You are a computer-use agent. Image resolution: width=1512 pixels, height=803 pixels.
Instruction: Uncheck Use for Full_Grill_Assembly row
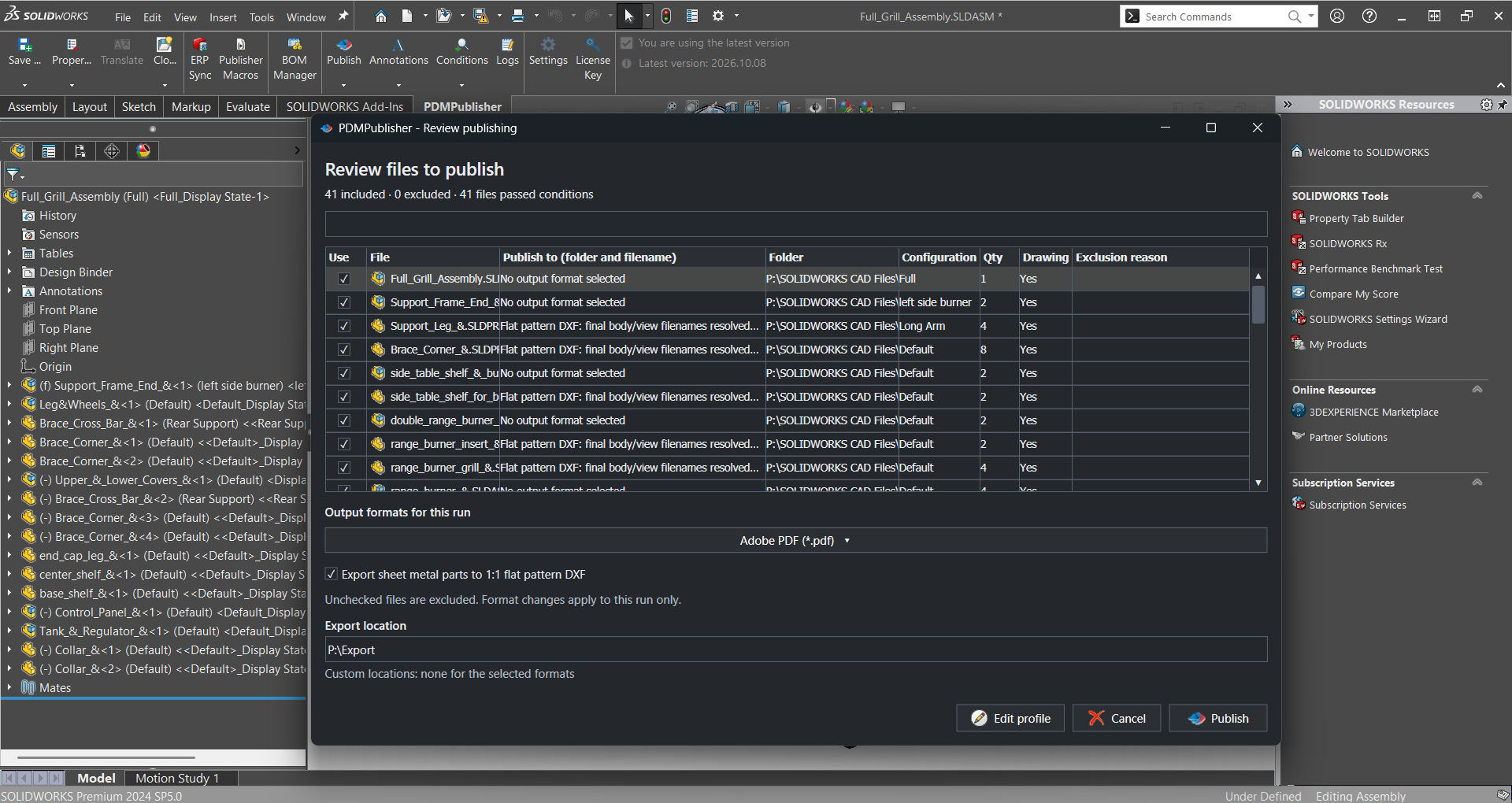tap(344, 279)
